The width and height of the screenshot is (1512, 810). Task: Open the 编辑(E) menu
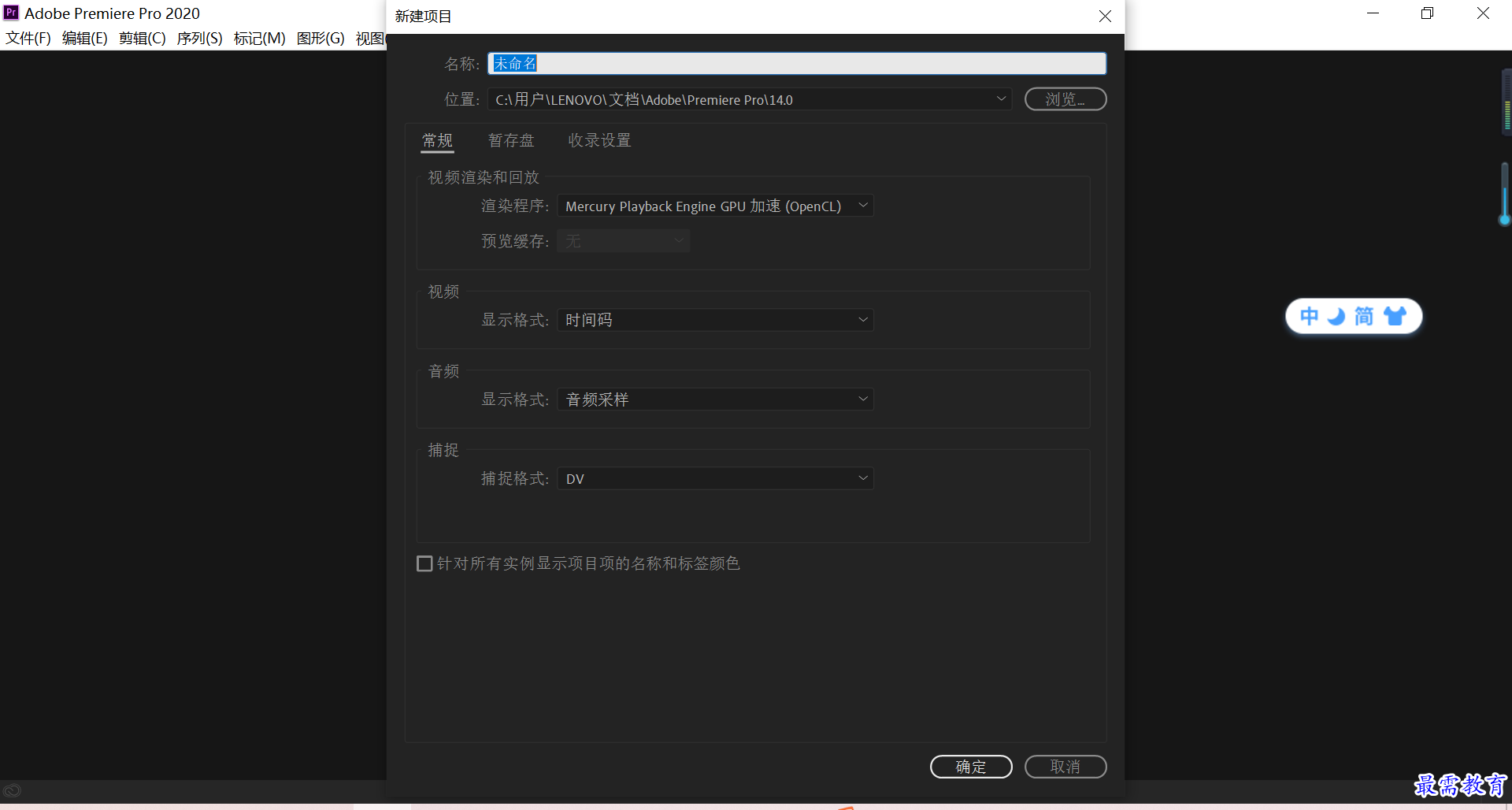[85, 38]
